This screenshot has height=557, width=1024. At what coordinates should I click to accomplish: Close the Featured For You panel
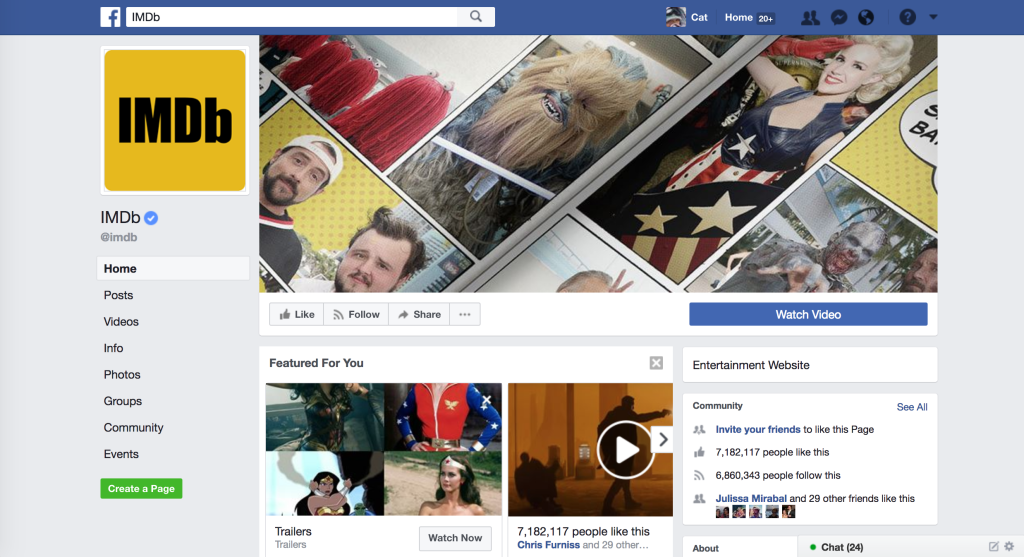click(x=656, y=363)
